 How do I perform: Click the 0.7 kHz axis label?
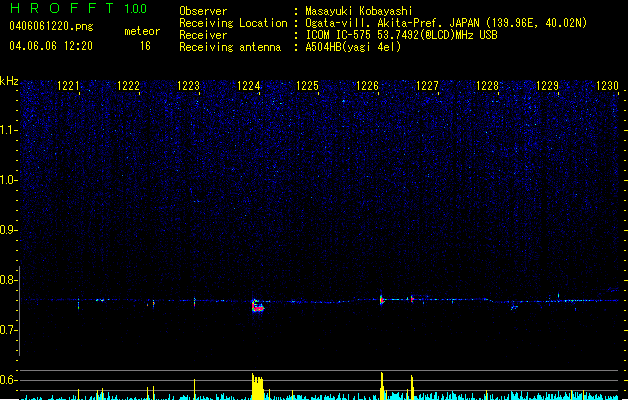[8, 330]
